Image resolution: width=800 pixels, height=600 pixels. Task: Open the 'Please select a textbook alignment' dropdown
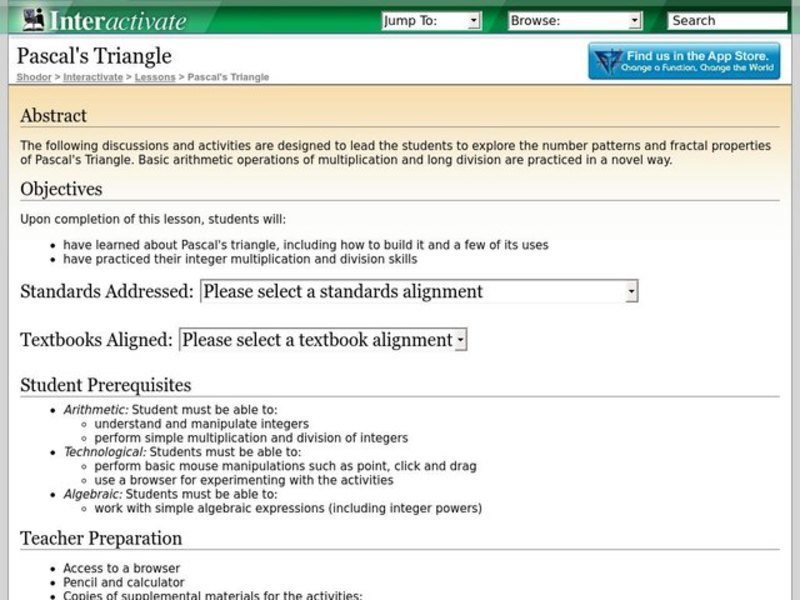[x=318, y=338]
